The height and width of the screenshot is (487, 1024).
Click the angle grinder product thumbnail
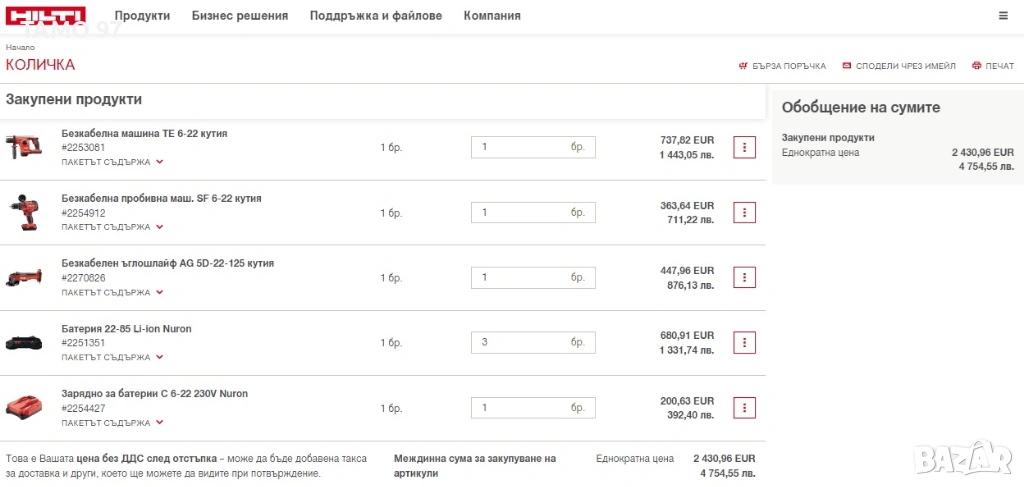[24, 277]
